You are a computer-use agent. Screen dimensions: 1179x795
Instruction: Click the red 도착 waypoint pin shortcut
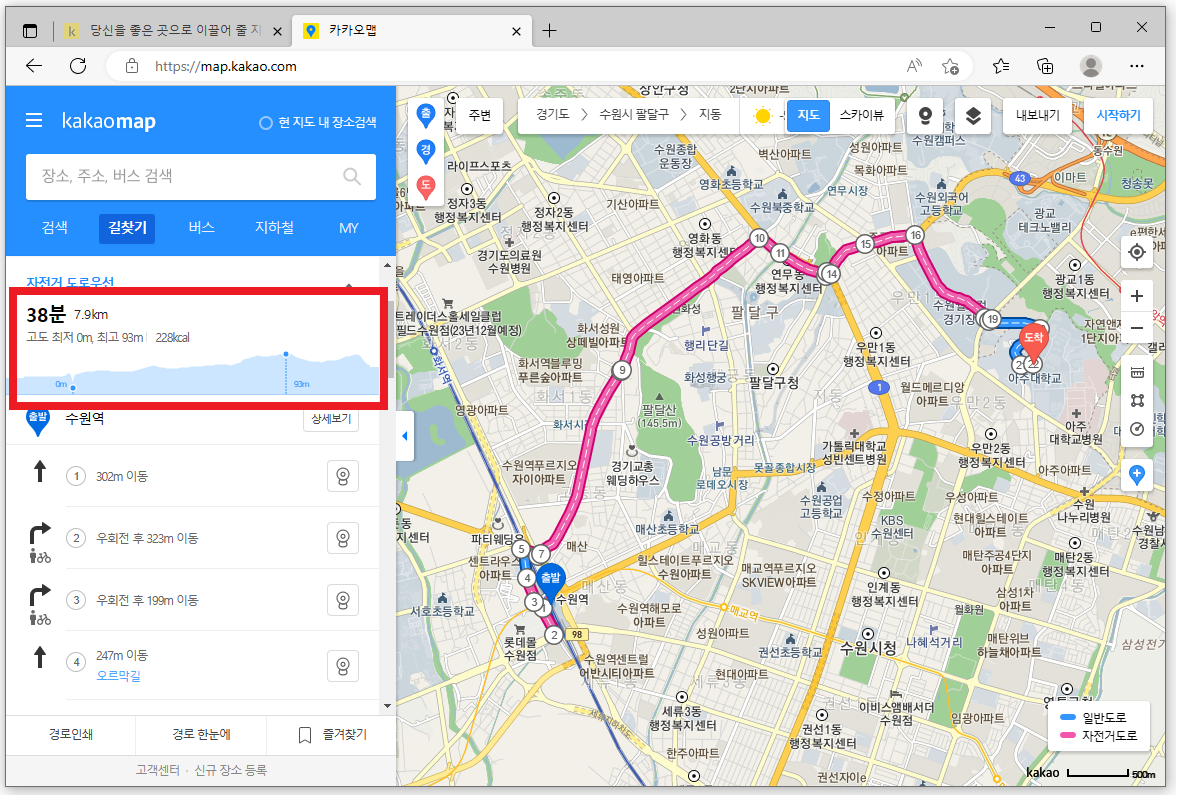426,186
